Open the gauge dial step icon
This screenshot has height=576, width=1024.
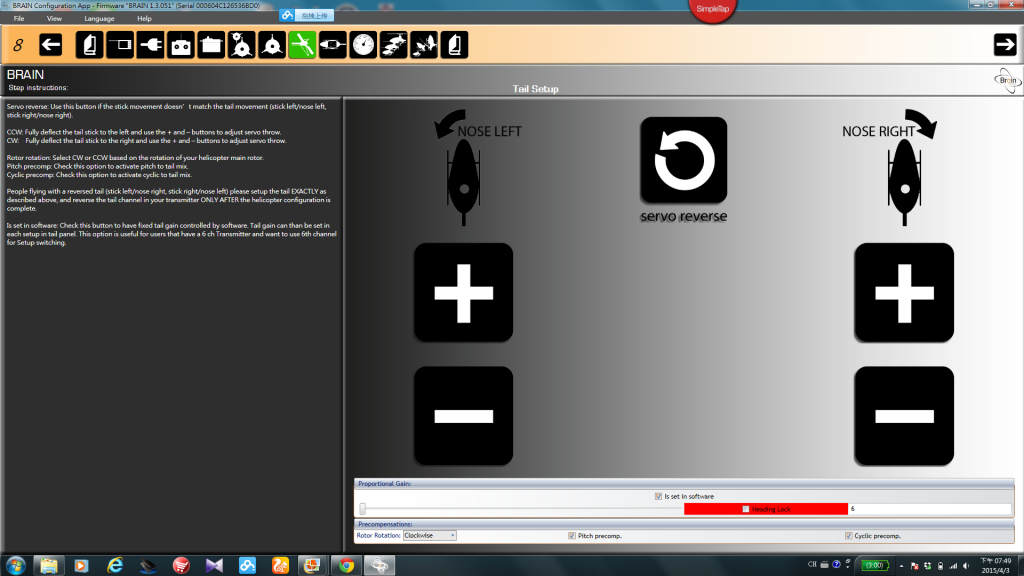point(363,45)
